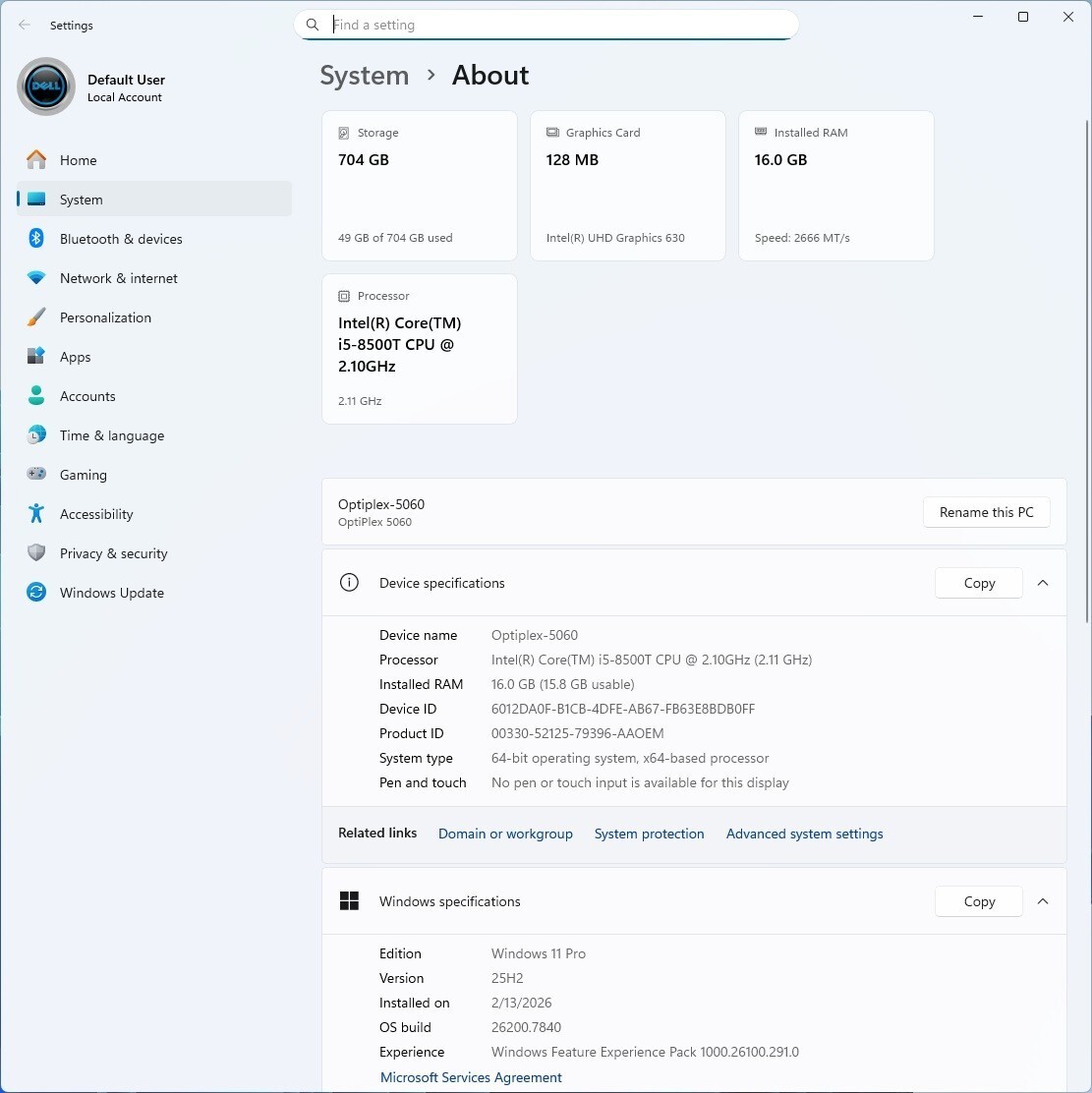Click the Home icon in sidebar
The height and width of the screenshot is (1093, 1092).
(36, 160)
